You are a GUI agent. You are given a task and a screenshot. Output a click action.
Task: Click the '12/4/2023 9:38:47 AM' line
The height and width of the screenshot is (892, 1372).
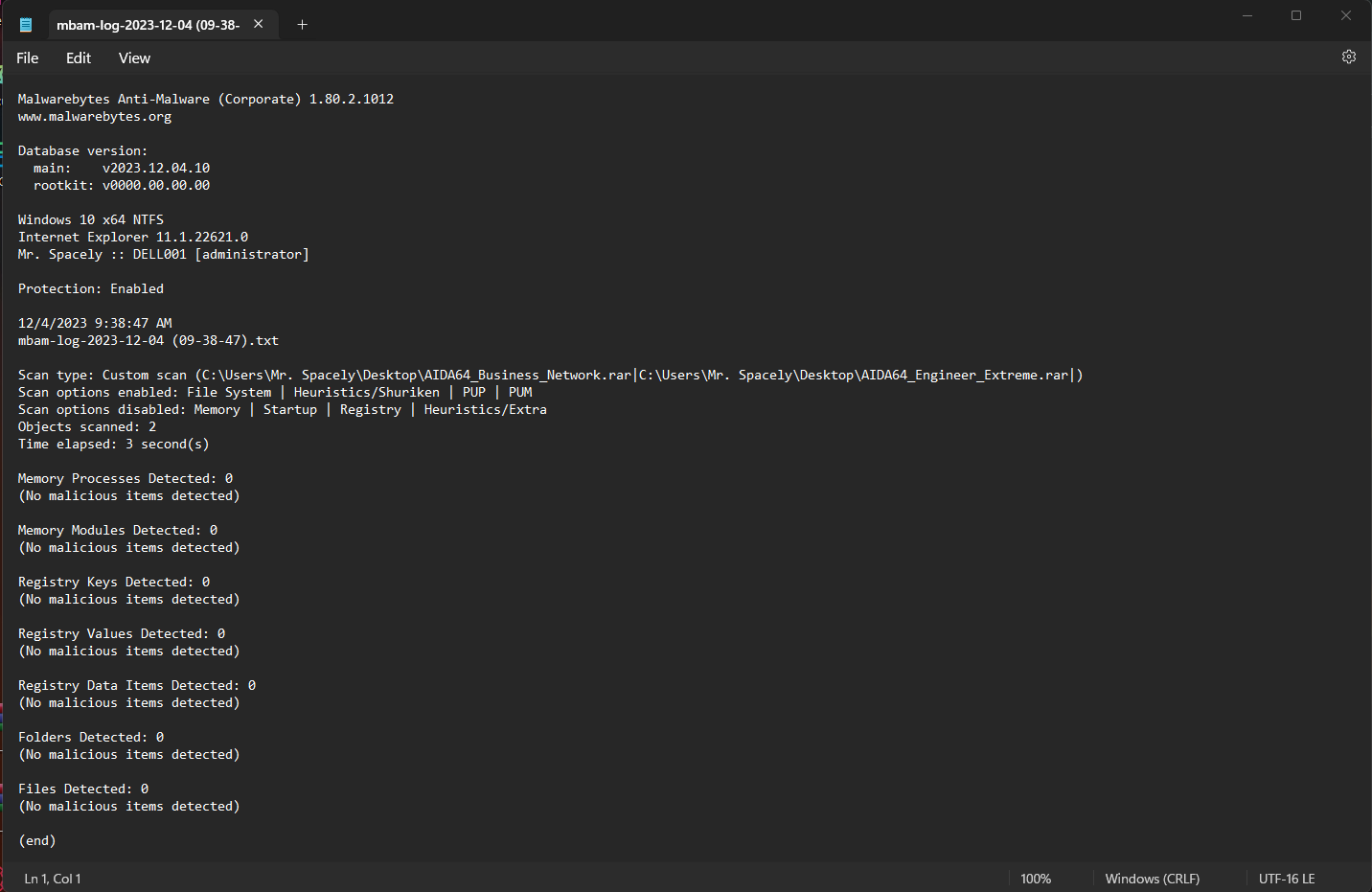click(x=95, y=324)
